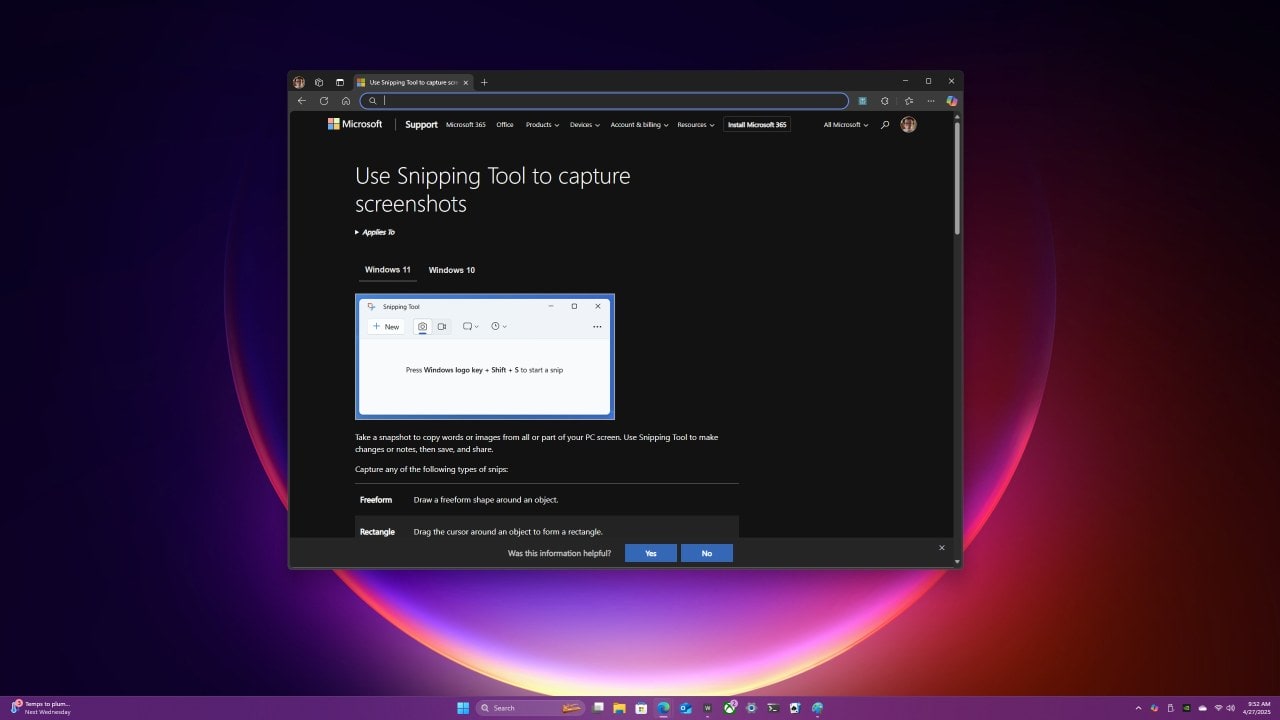Open Browser essentials in the toolbar
Screen dimensions: 1280x720
point(884,100)
